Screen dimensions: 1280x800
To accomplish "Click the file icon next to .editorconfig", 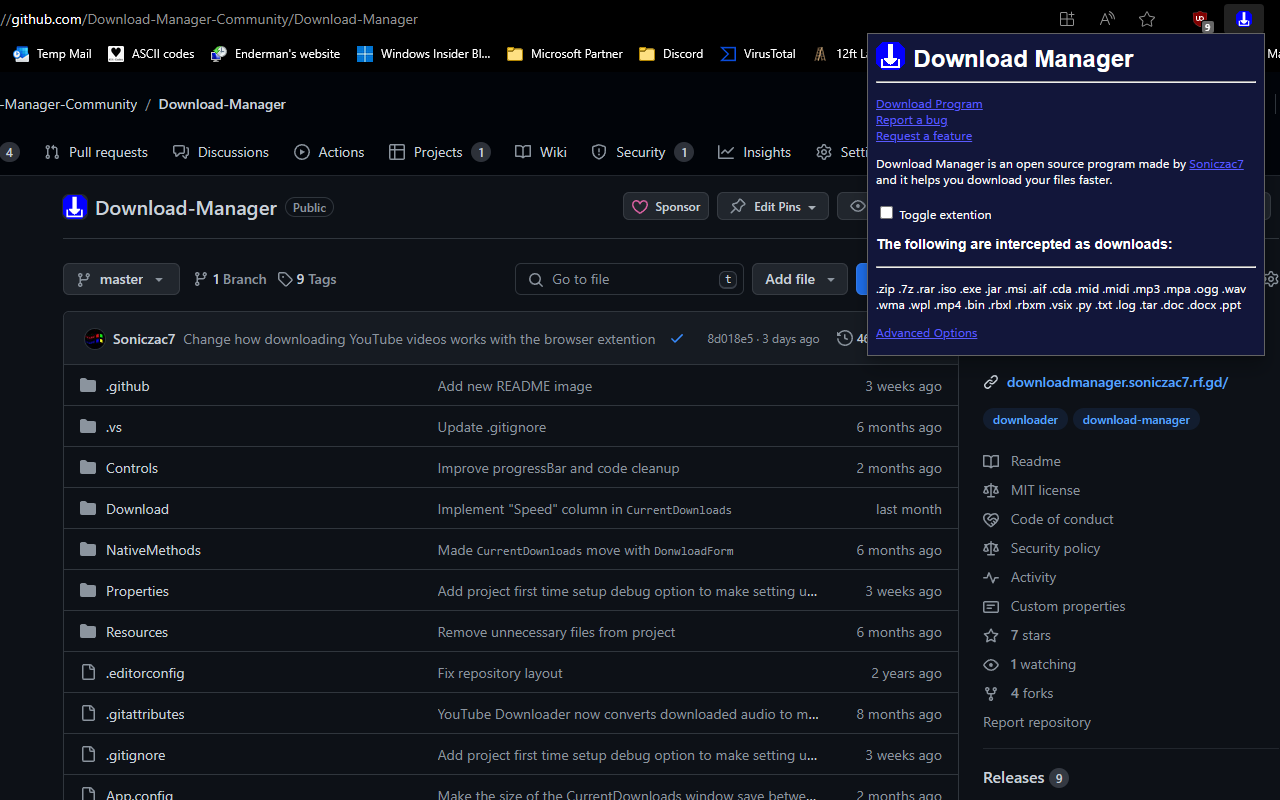I will 88,673.
